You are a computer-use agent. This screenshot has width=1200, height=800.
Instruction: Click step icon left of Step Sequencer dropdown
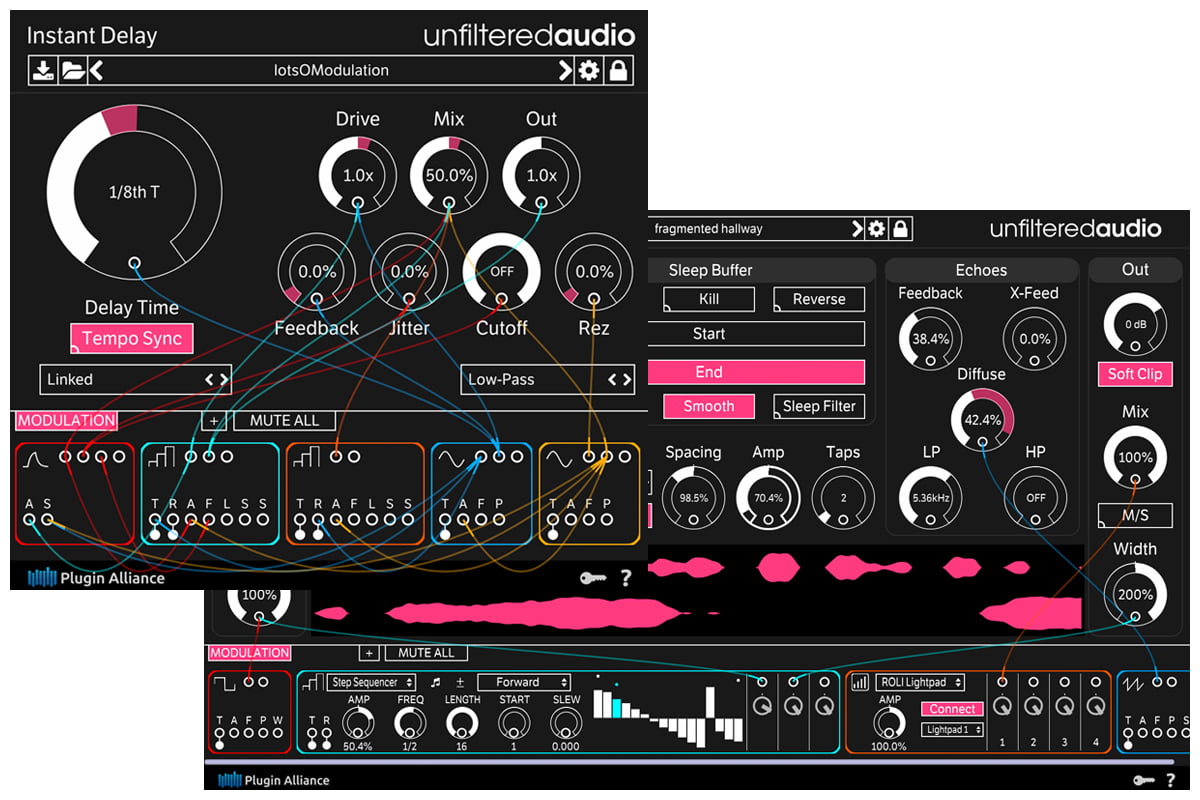[311, 683]
